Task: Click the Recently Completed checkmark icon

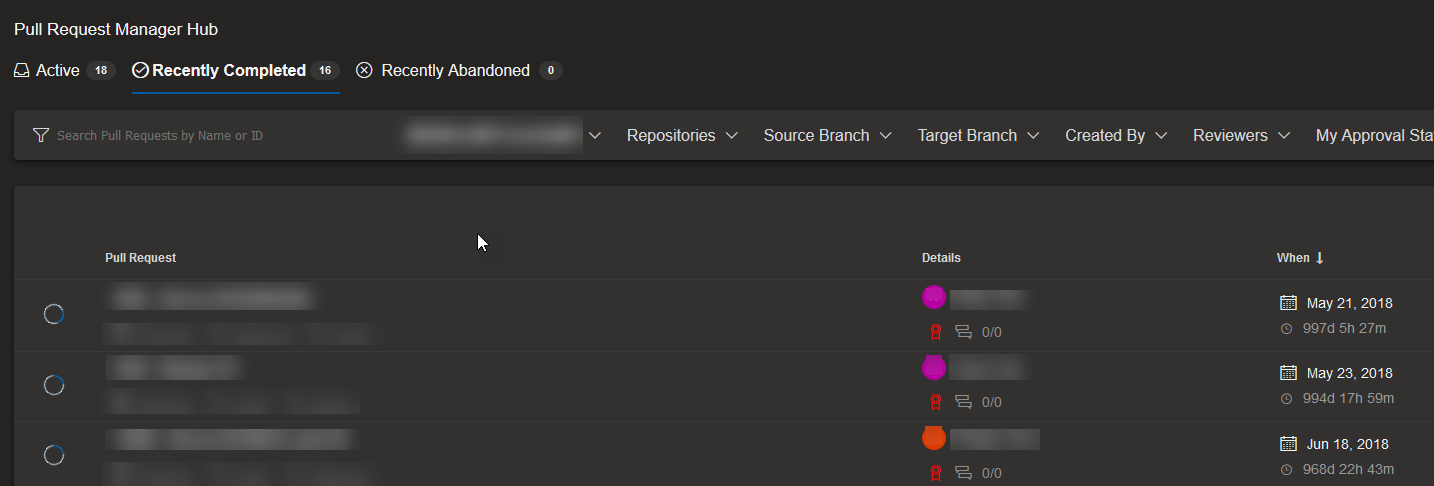Action: 140,70
